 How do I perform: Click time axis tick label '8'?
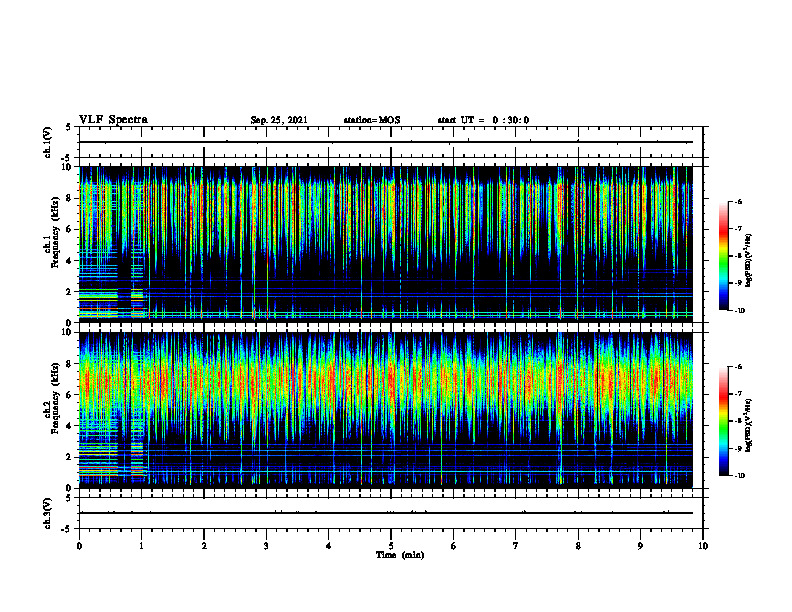tap(578, 546)
